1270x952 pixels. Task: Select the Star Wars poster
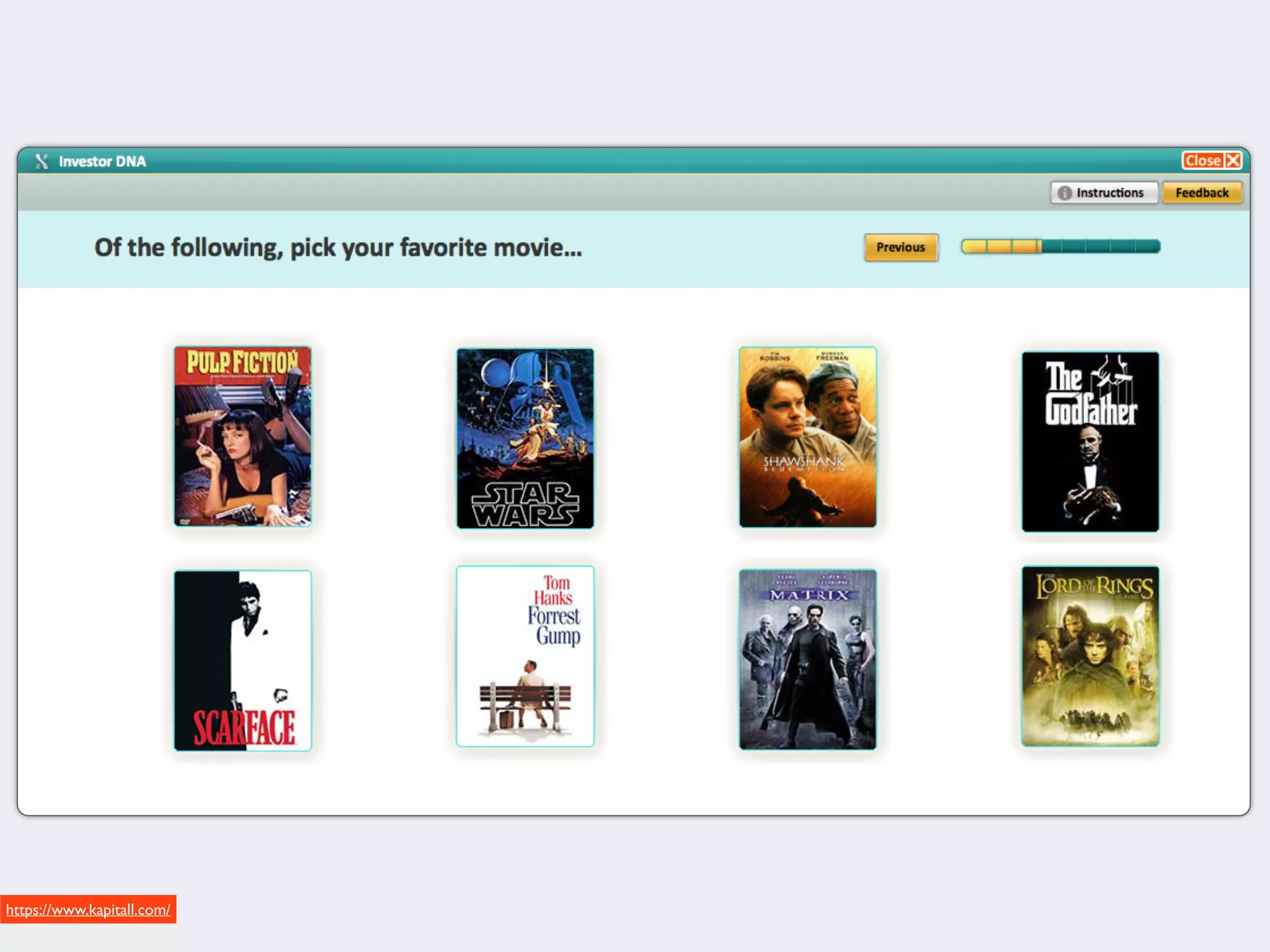click(x=525, y=438)
